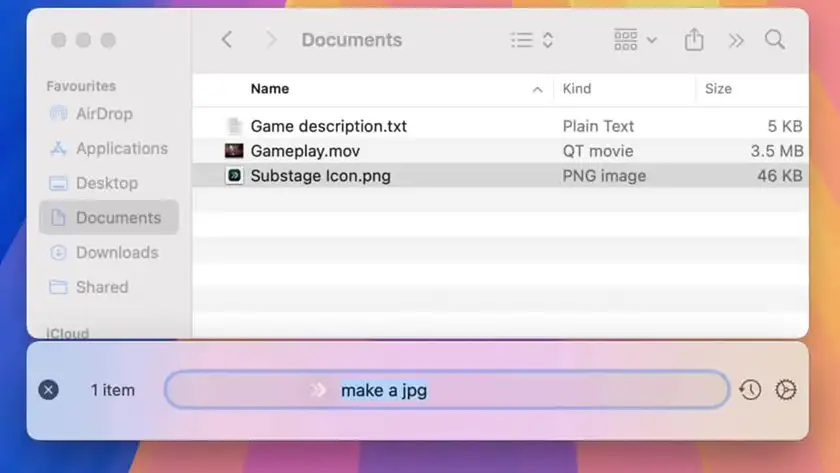Open the Substage command history clock icon
The image size is (840, 473).
(750, 389)
